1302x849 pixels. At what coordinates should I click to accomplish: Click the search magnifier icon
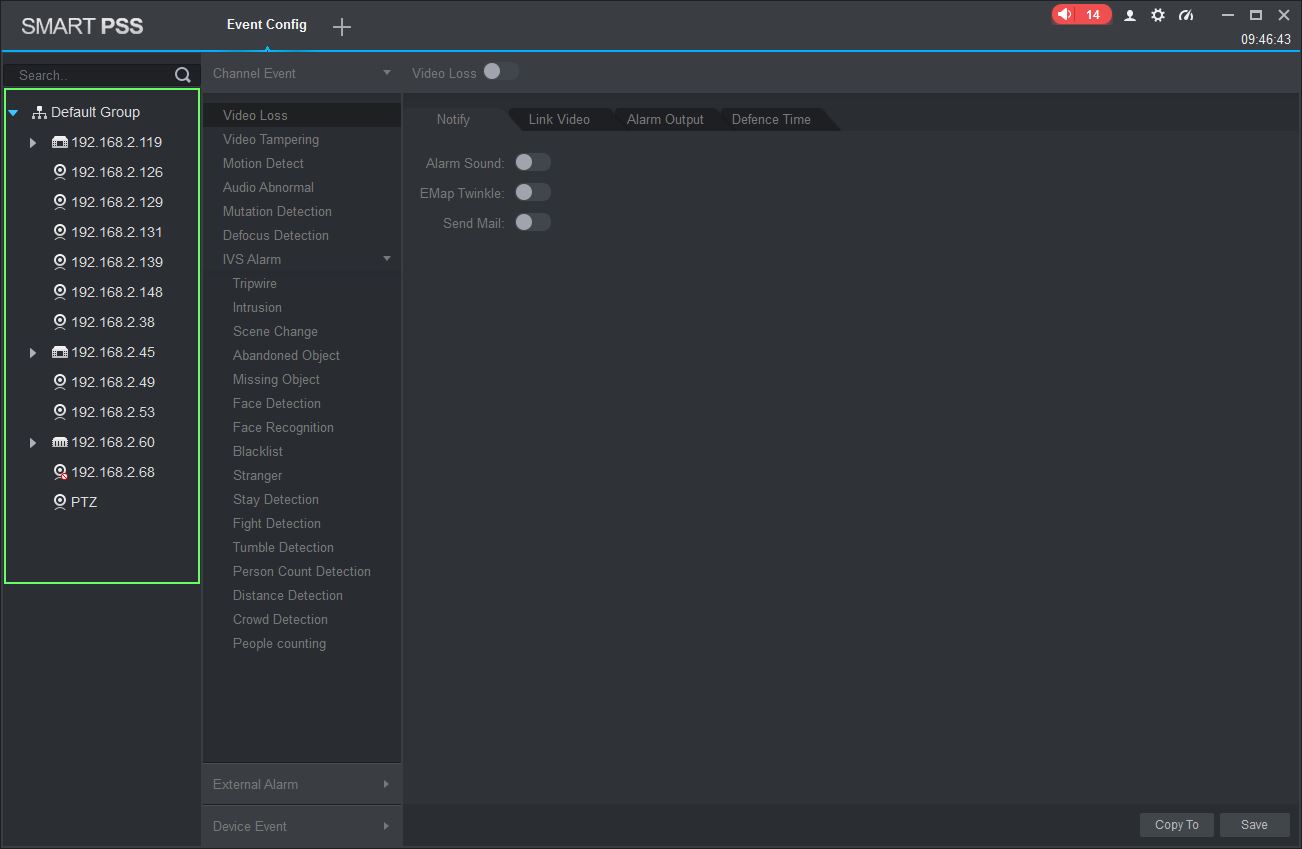[x=182, y=75]
